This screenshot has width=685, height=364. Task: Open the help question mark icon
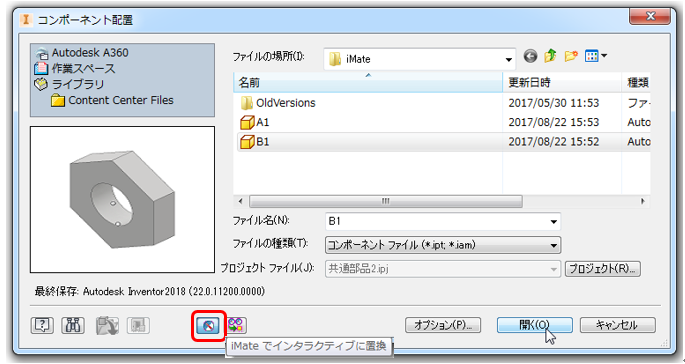point(42,326)
